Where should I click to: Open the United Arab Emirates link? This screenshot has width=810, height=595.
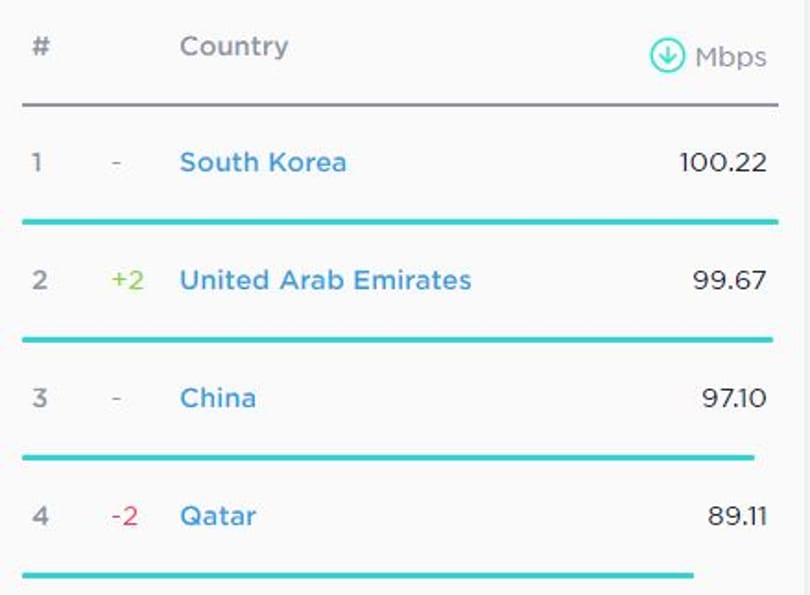pyautogui.click(x=325, y=280)
